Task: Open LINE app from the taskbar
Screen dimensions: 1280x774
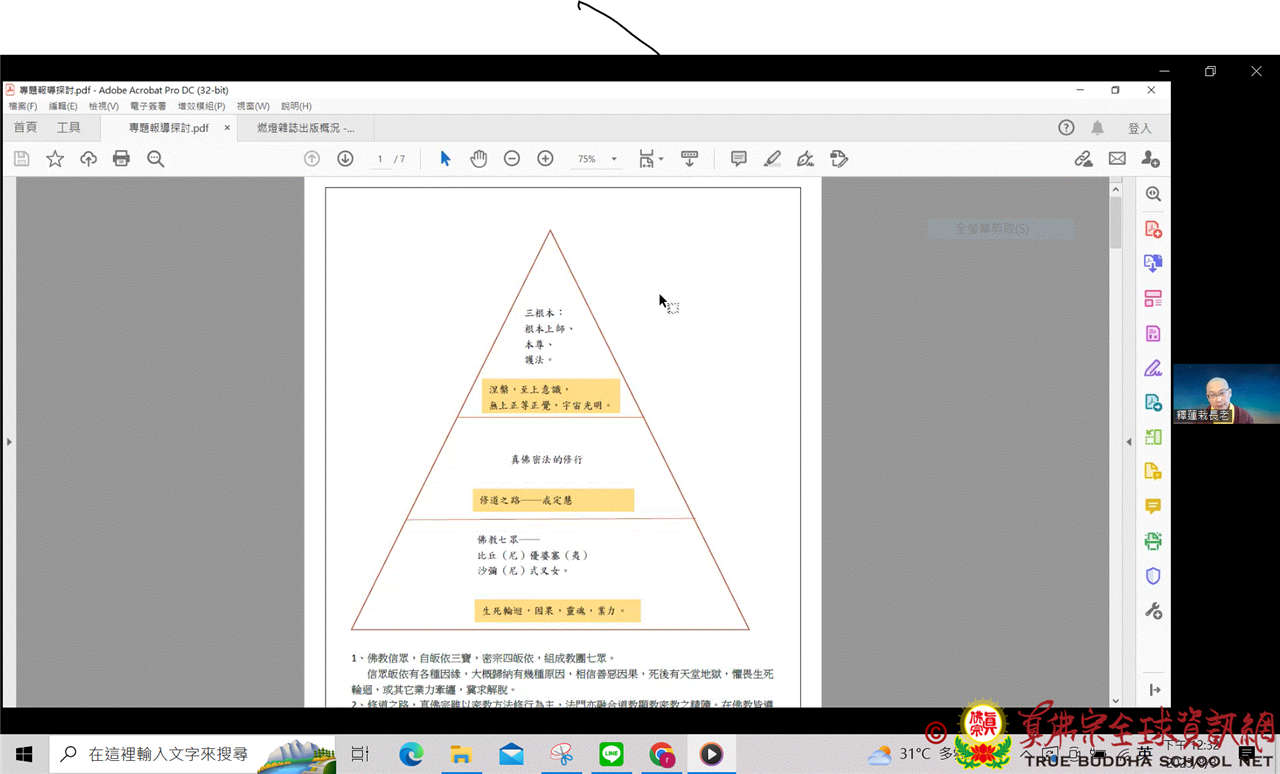Action: 611,754
